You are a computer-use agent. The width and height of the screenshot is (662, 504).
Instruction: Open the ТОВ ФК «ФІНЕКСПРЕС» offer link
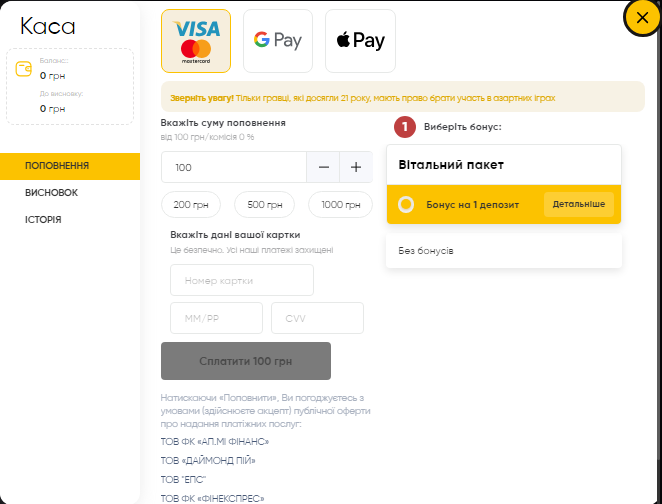coord(212,499)
